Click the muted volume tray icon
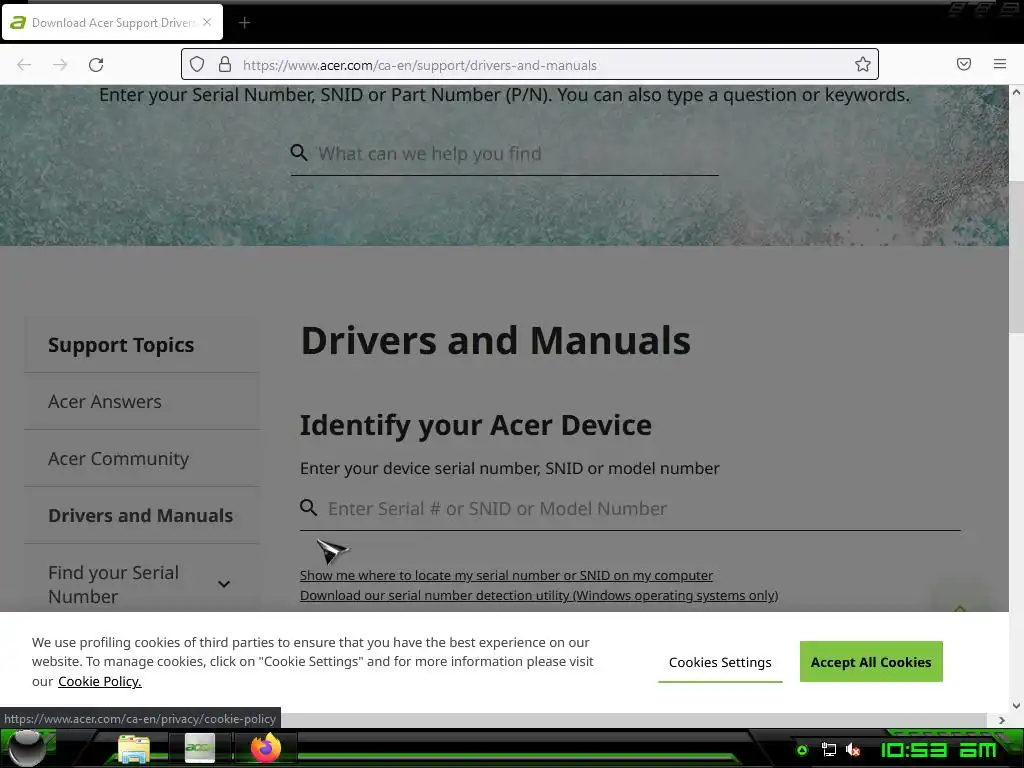The height and width of the screenshot is (768, 1024). pyautogui.click(x=852, y=750)
